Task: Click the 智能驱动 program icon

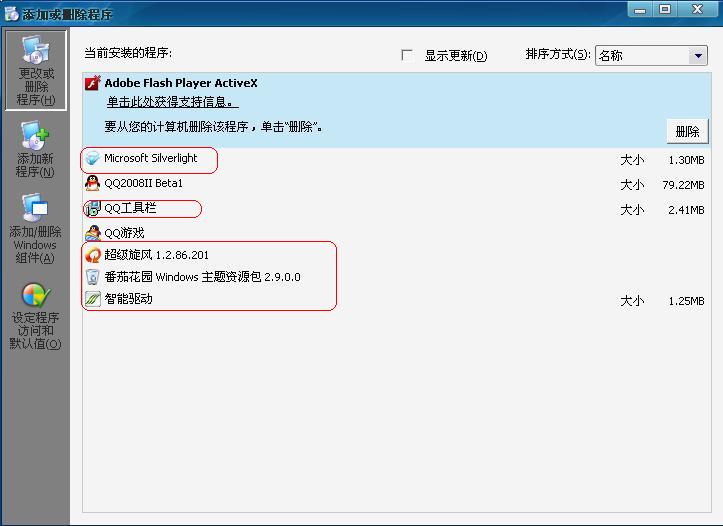Action: pos(93,299)
